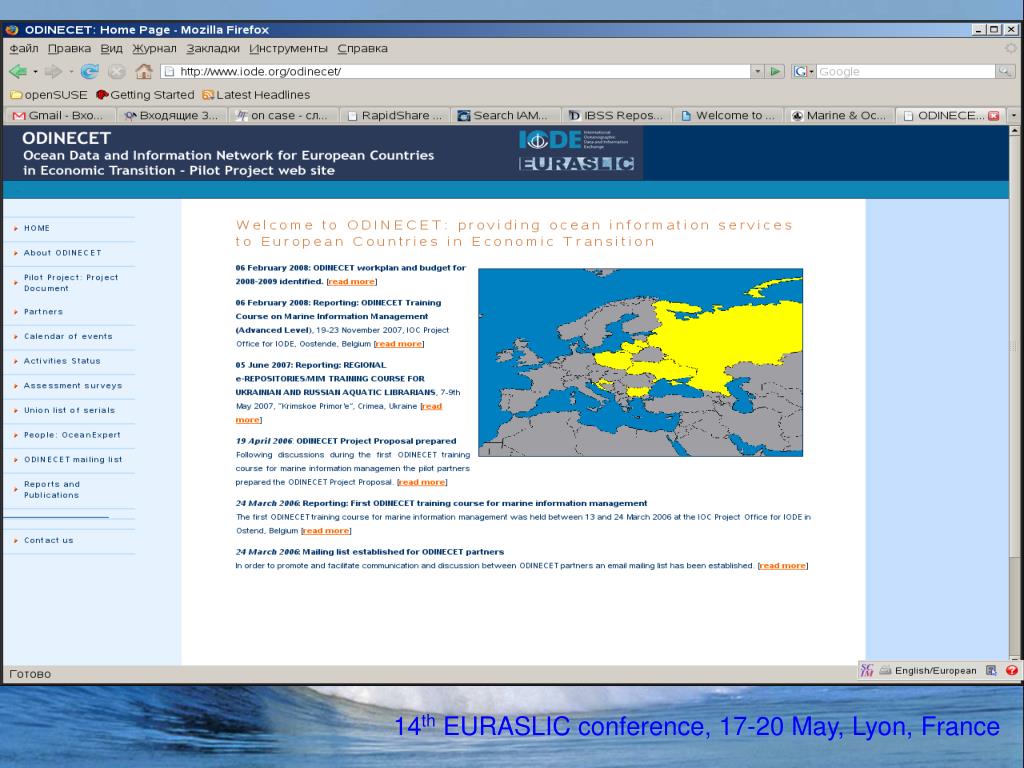
Task: Open About ODINECET sidebar link
Action: [x=63, y=253]
